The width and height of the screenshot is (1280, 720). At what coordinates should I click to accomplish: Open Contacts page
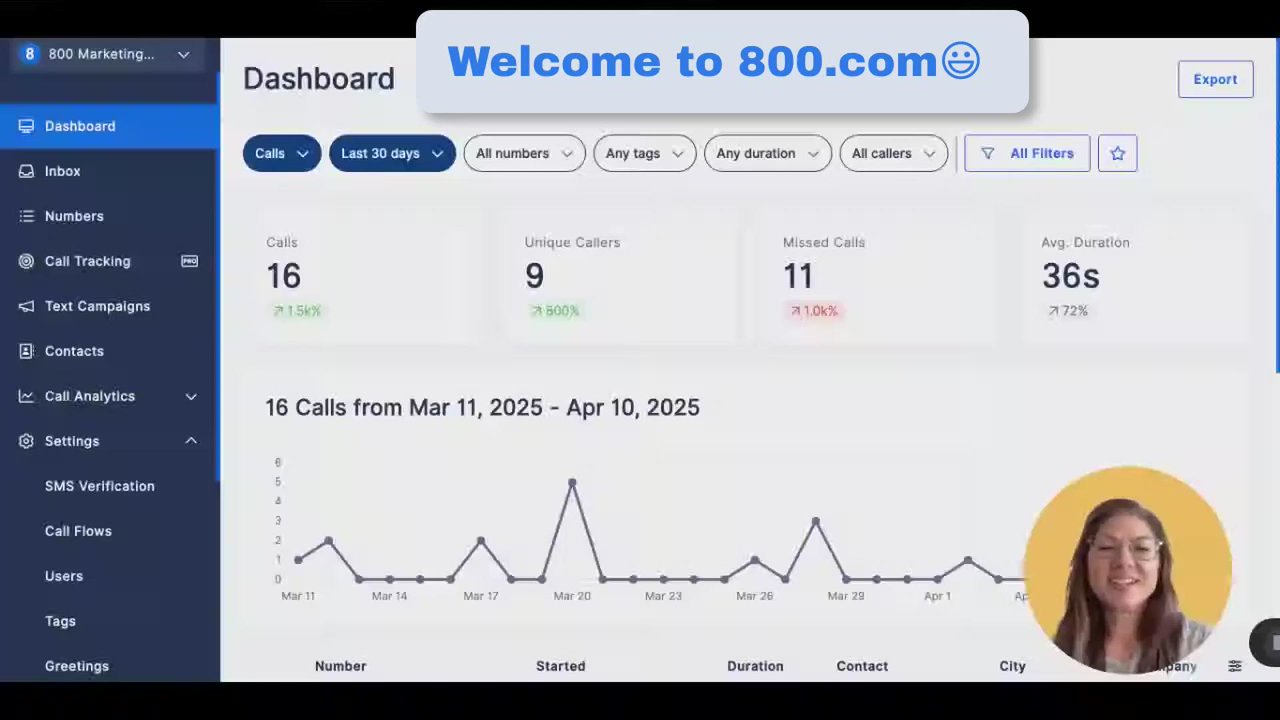(109, 351)
